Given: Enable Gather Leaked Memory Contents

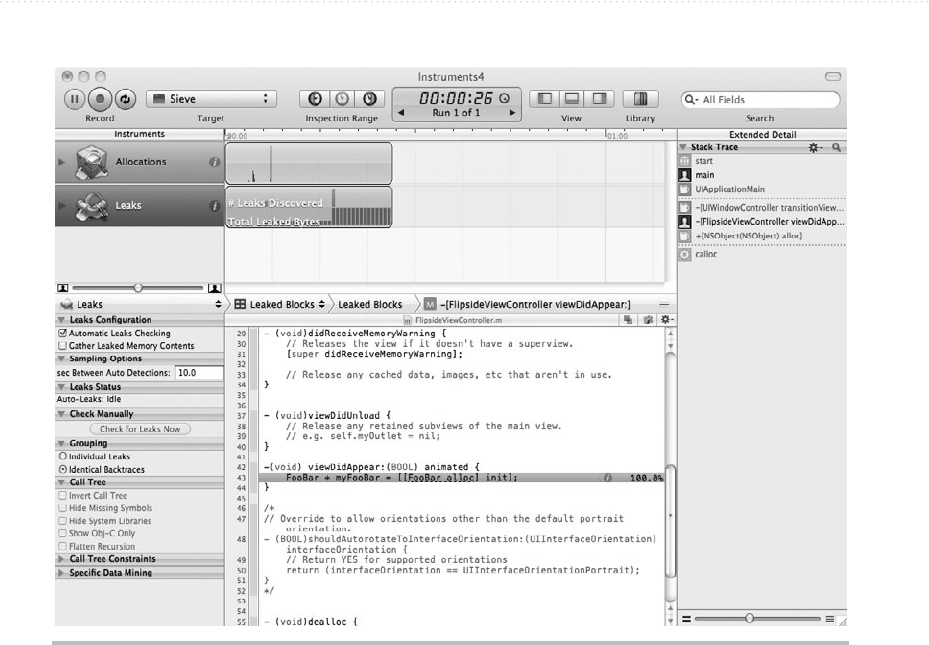Looking at the screenshot, I should (63, 346).
